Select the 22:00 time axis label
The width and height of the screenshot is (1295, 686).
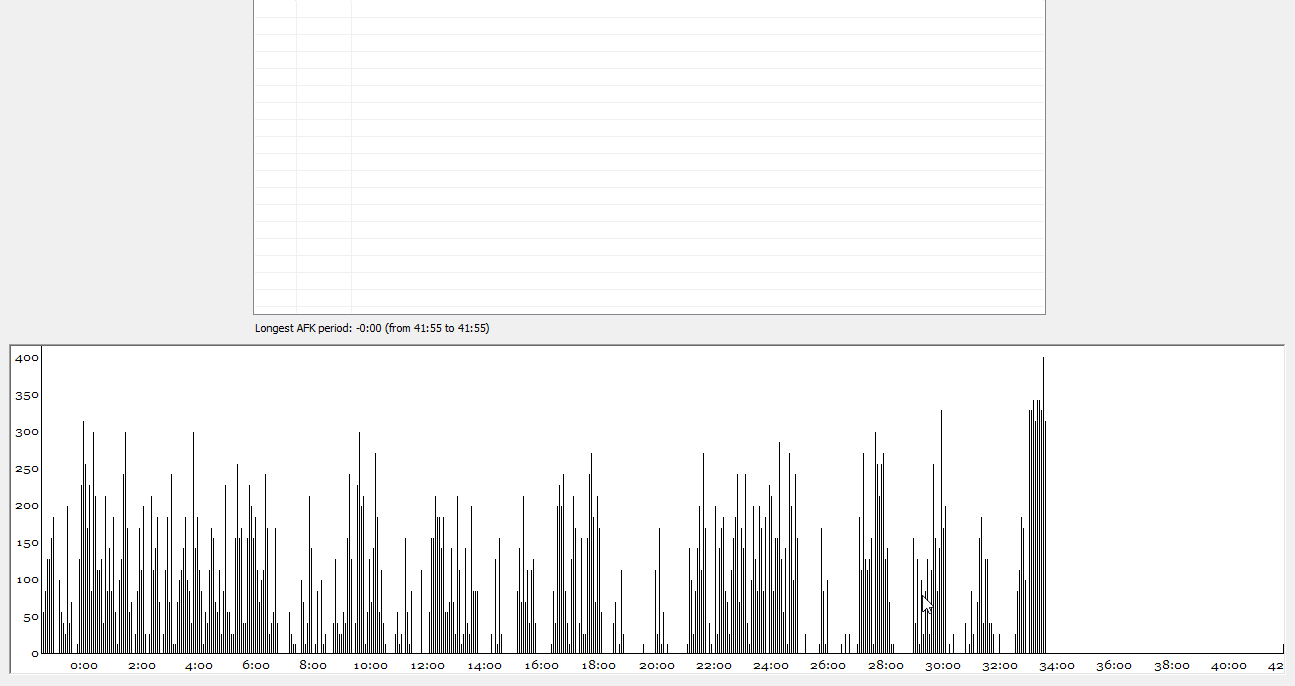714,666
